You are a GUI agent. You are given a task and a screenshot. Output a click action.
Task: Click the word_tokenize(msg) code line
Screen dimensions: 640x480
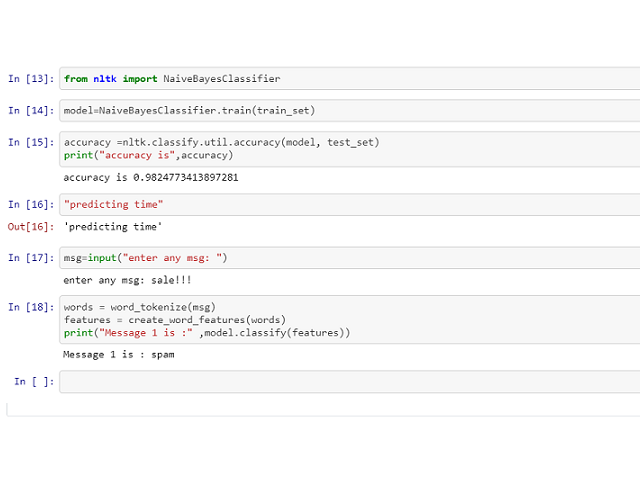(139, 306)
